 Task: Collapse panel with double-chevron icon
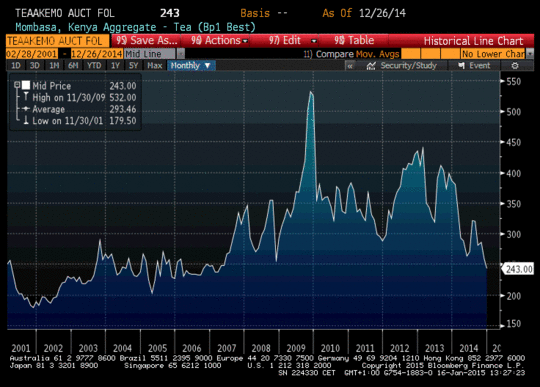point(350,65)
